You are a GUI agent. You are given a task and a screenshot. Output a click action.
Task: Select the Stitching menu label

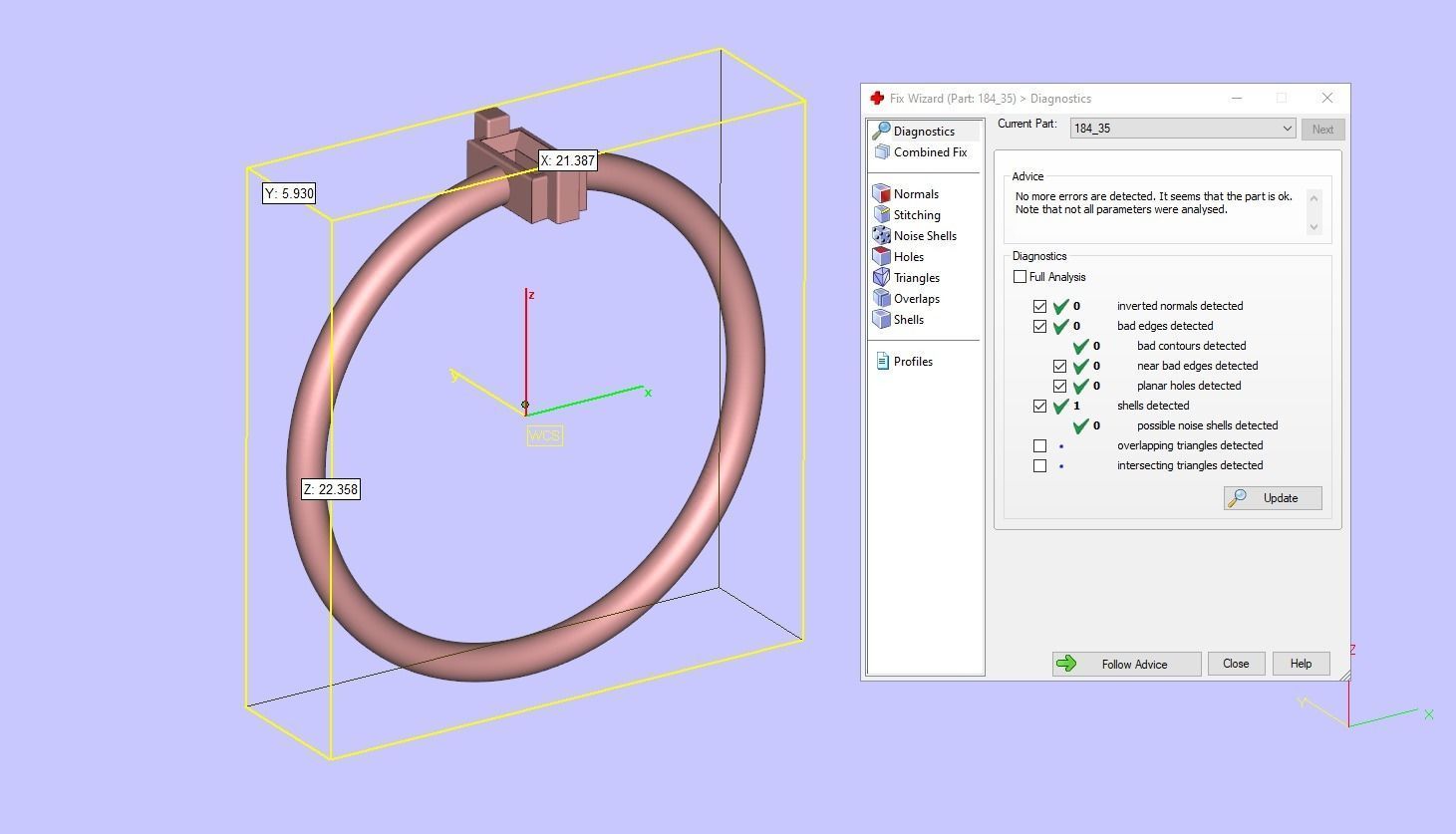917,215
